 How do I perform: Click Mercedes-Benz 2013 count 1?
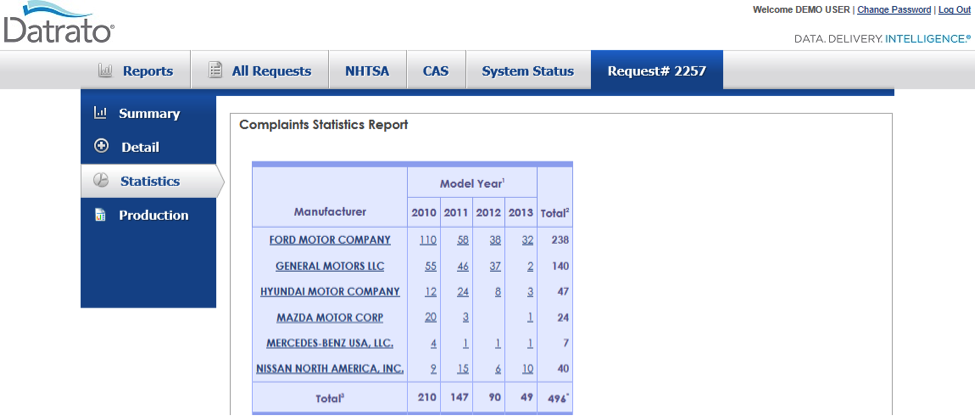[x=530, y=343]
